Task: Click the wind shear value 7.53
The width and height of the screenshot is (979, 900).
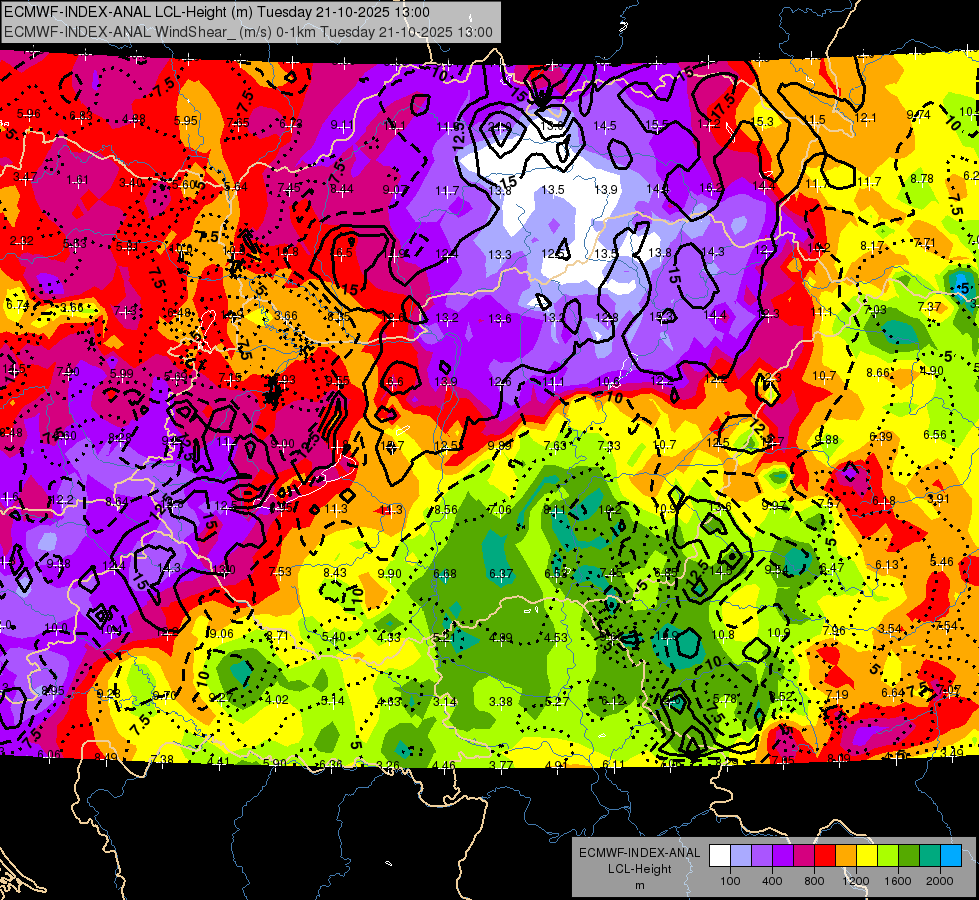Action: click(280, 571)
